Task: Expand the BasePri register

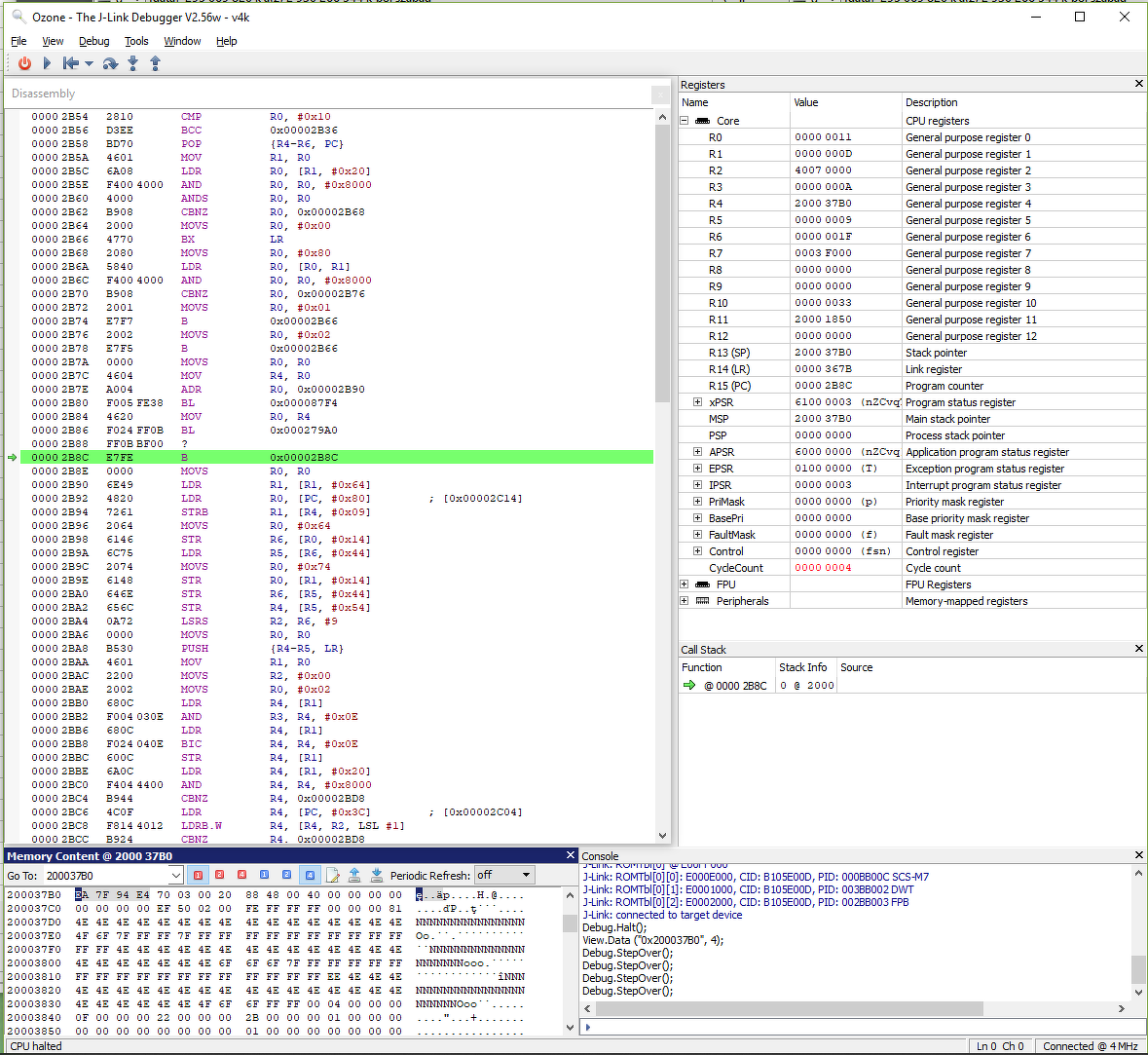Action: click(x=698, y=518)
